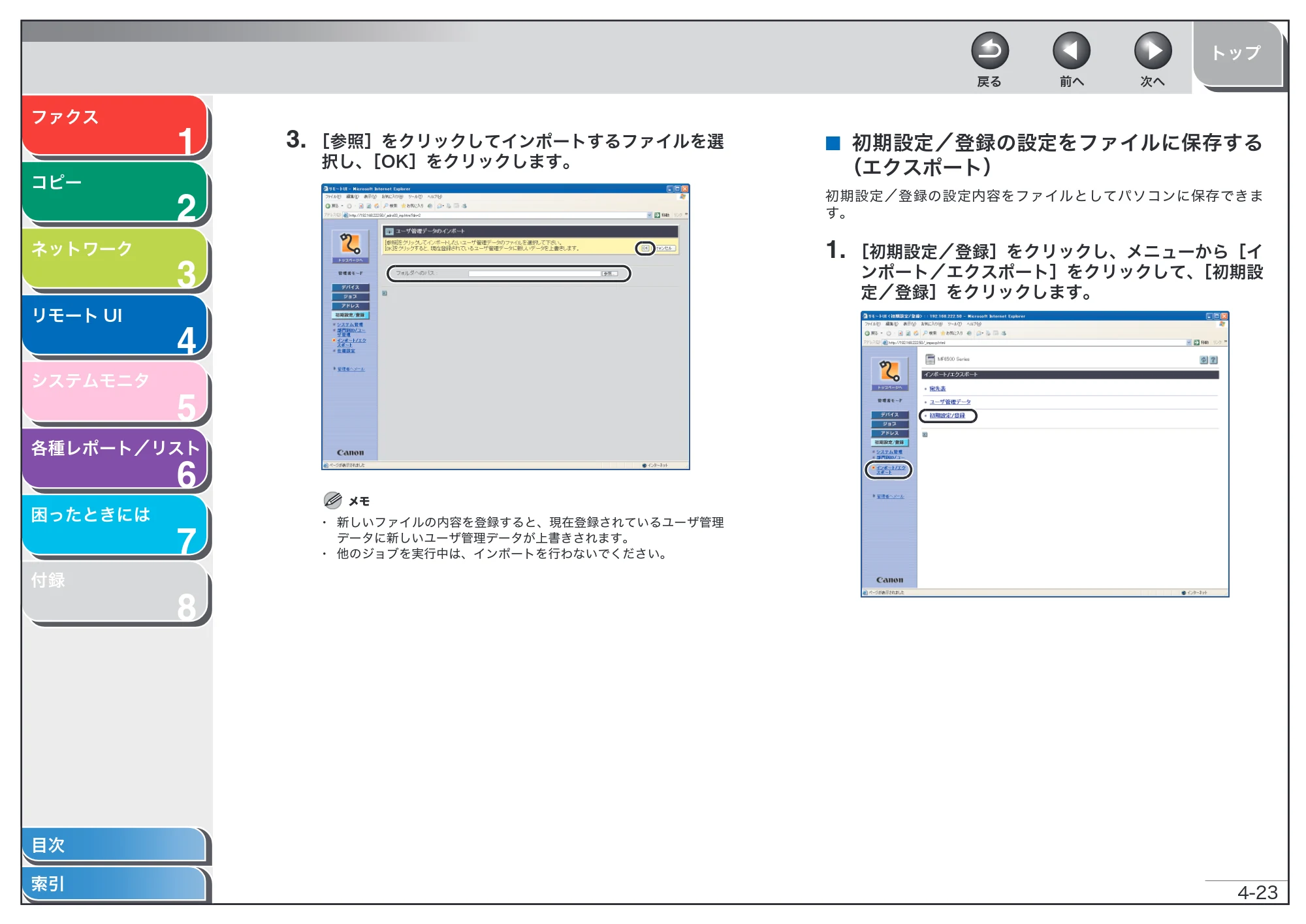Screen dimensions: 1306x924
Task: Open chapter 5 システムモニタ tab
Action: (115, 392)
